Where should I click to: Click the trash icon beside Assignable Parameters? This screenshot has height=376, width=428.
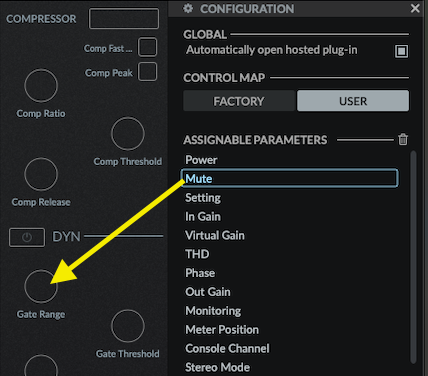[x=403, y=139]
